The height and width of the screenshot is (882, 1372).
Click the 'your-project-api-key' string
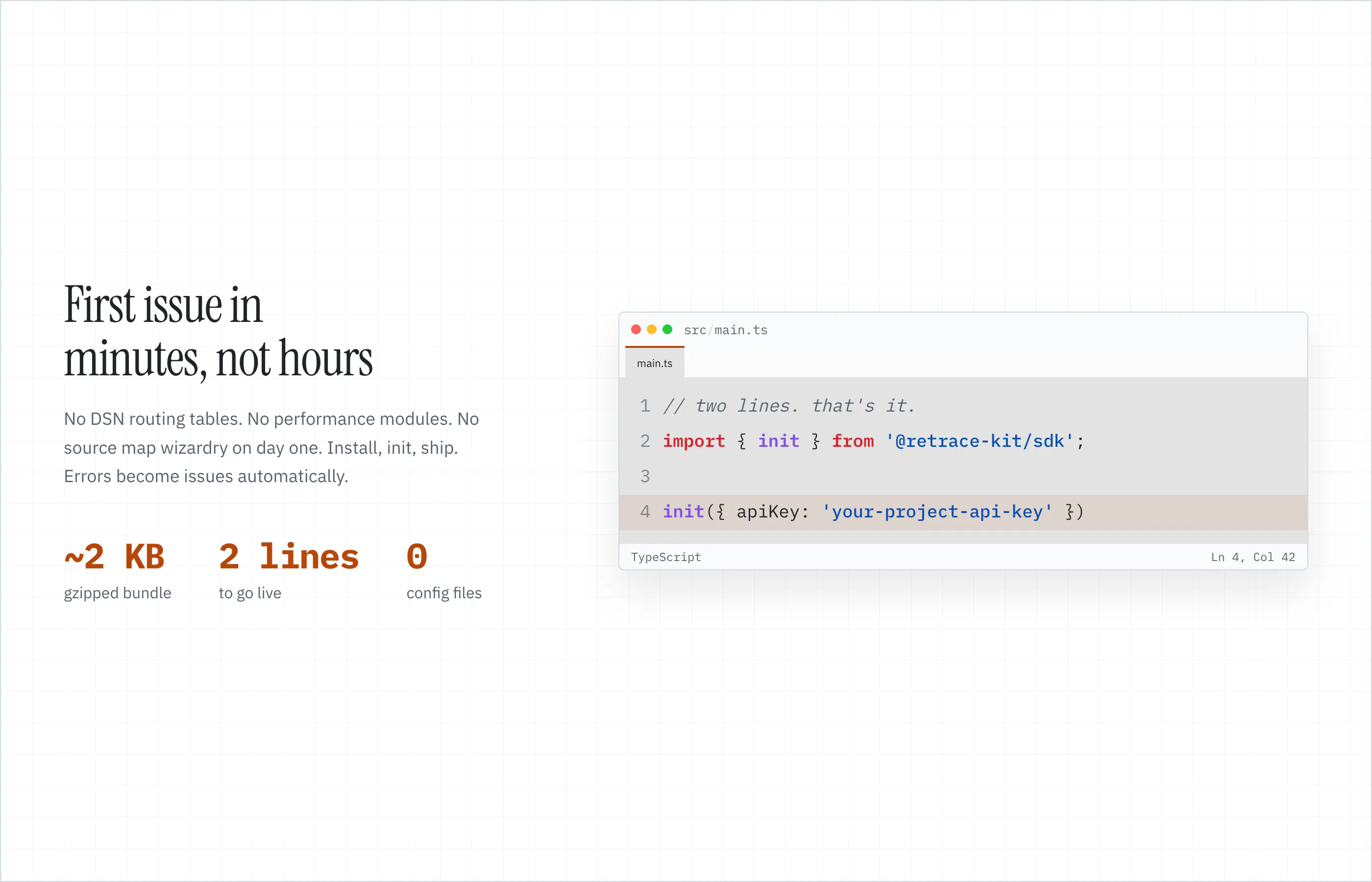click(937, 512)
